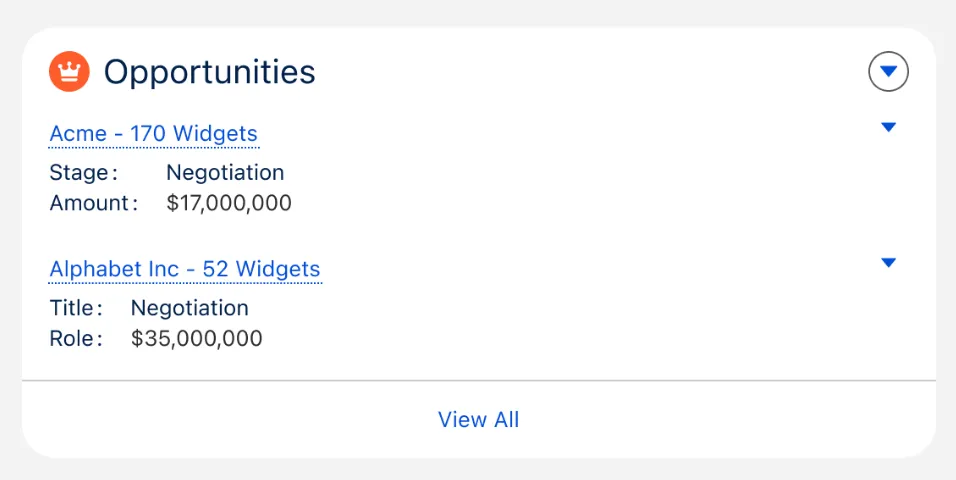Click the Opportunities card heading text
Screen dimensions: 956x480
(x=209, y=72)
